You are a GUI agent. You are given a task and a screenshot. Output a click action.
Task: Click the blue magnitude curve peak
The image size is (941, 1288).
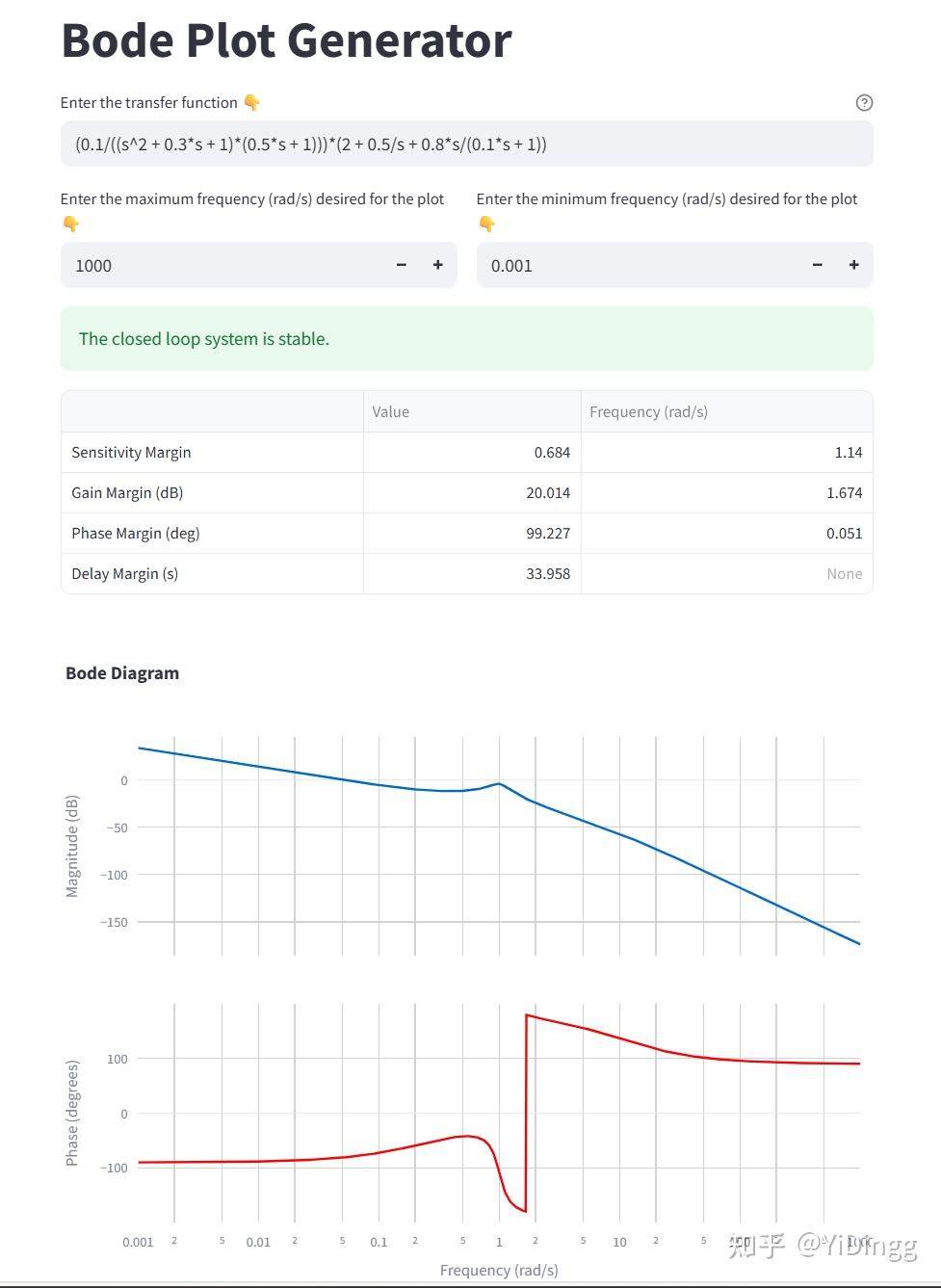[x=500, y=783]
